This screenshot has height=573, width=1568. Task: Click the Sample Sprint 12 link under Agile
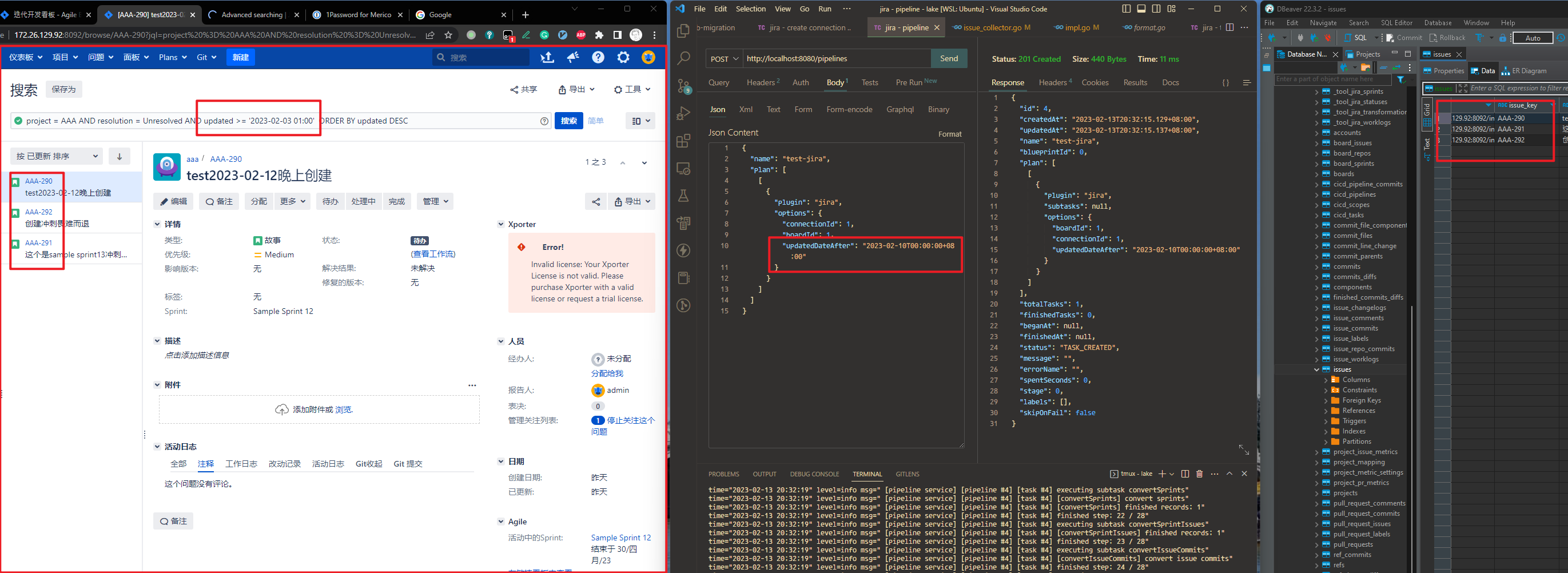click(621, 538)
